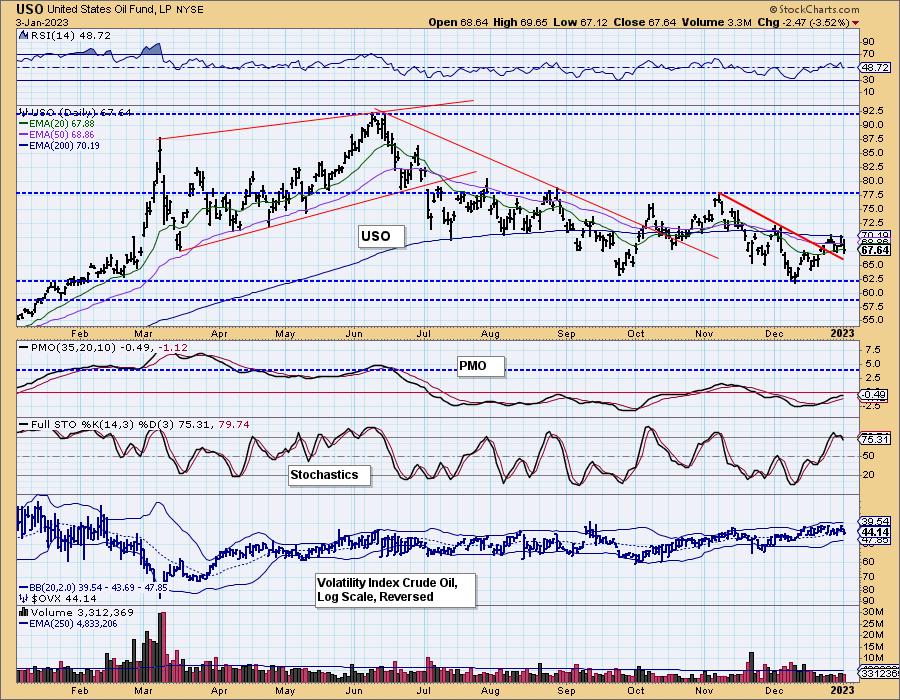Click the Open 68.64 value

coord(458,22)
